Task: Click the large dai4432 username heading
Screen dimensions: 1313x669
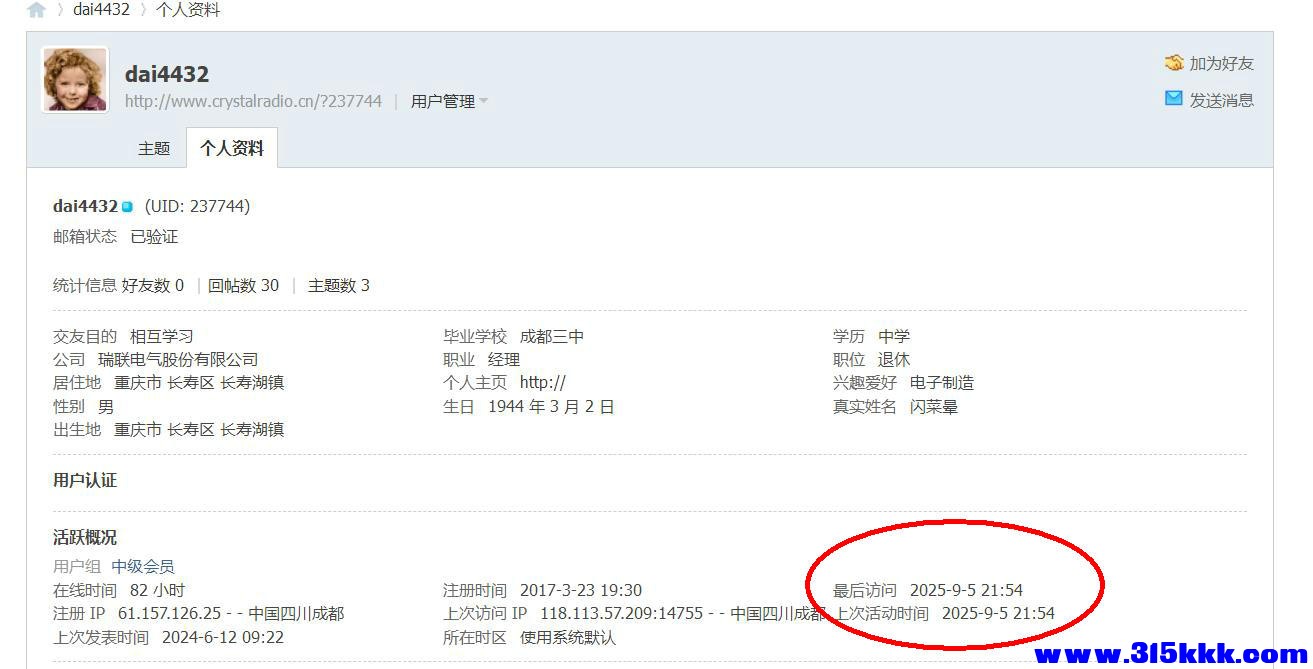Action: (167, 74)
